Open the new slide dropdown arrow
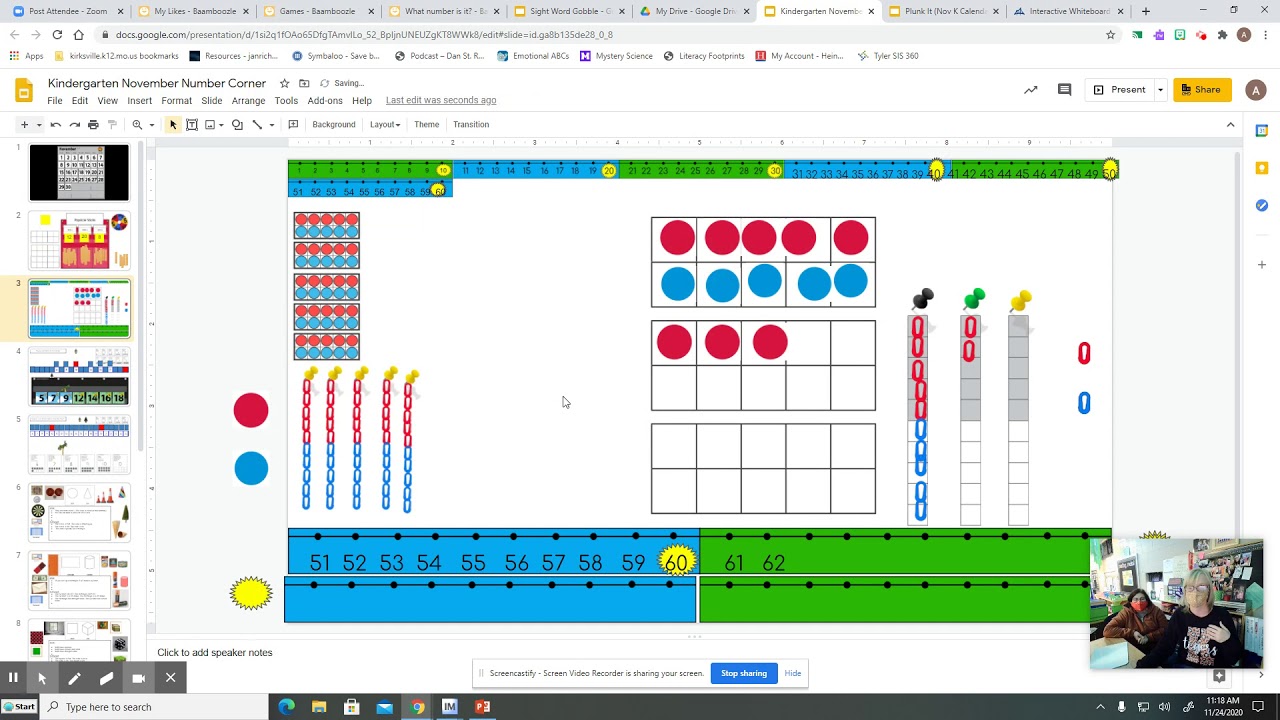 [39, 125]
